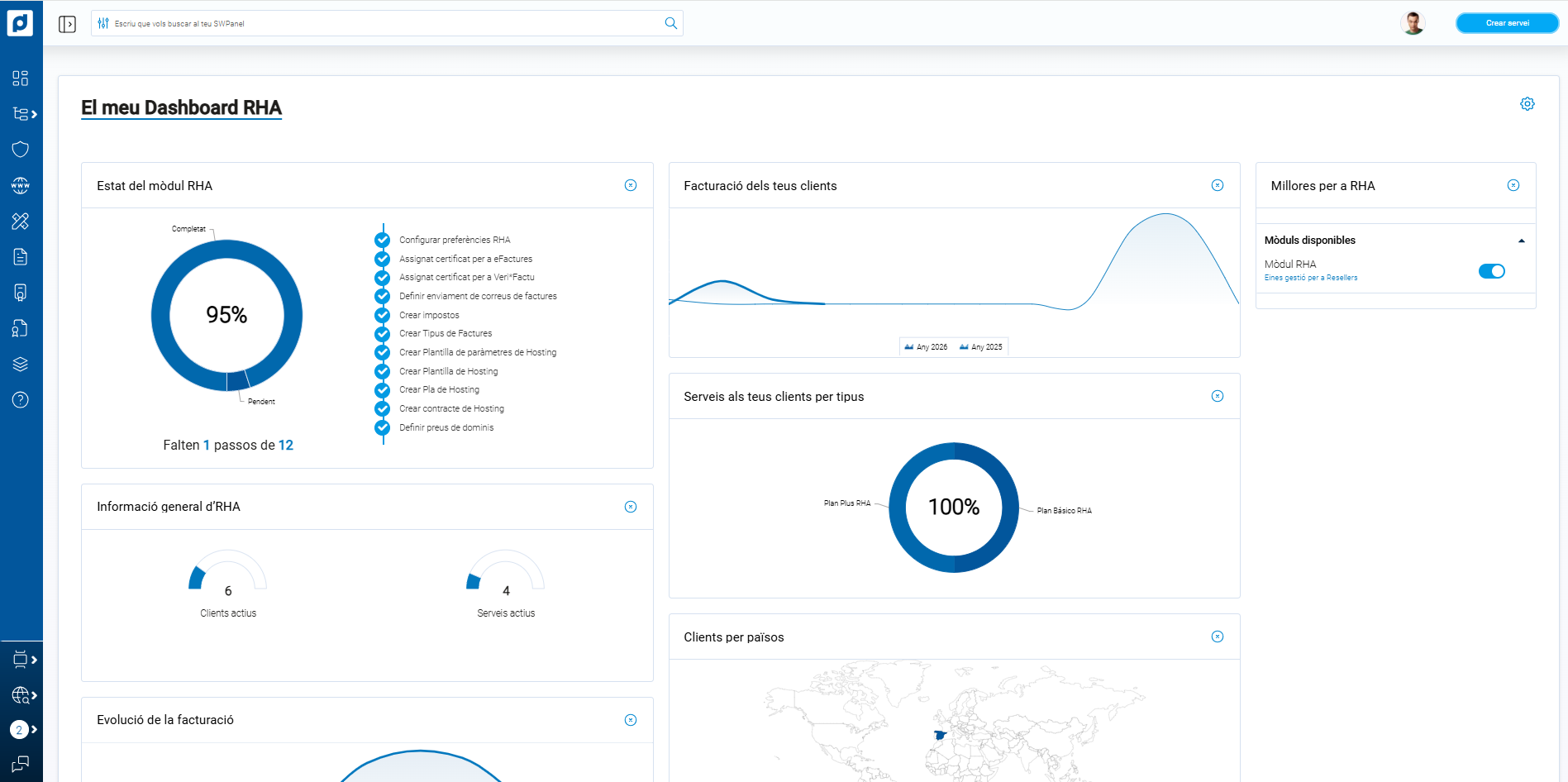Screen dimensions: 1568x782
Task: Disable the Mòdul RHA toggle switch
Action: 1491,271
